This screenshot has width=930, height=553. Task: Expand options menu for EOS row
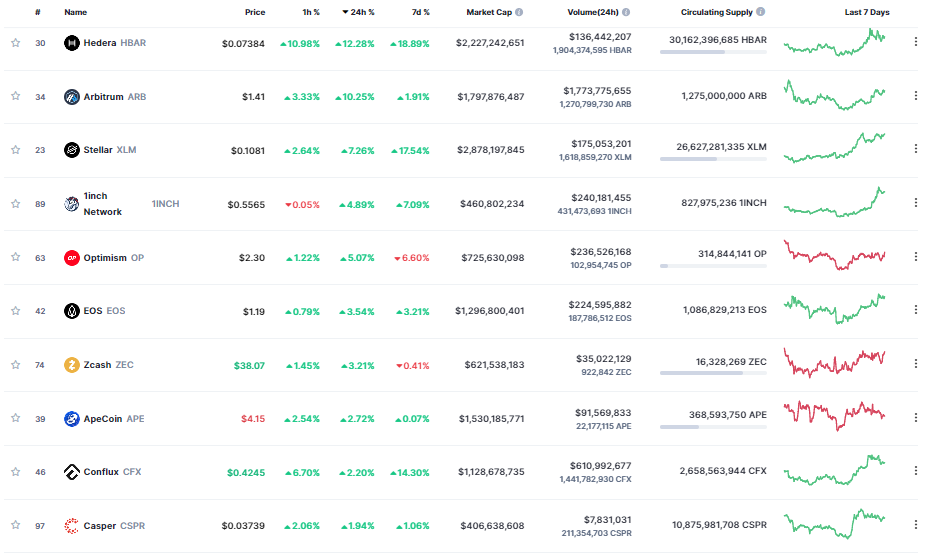click(915, 310)
